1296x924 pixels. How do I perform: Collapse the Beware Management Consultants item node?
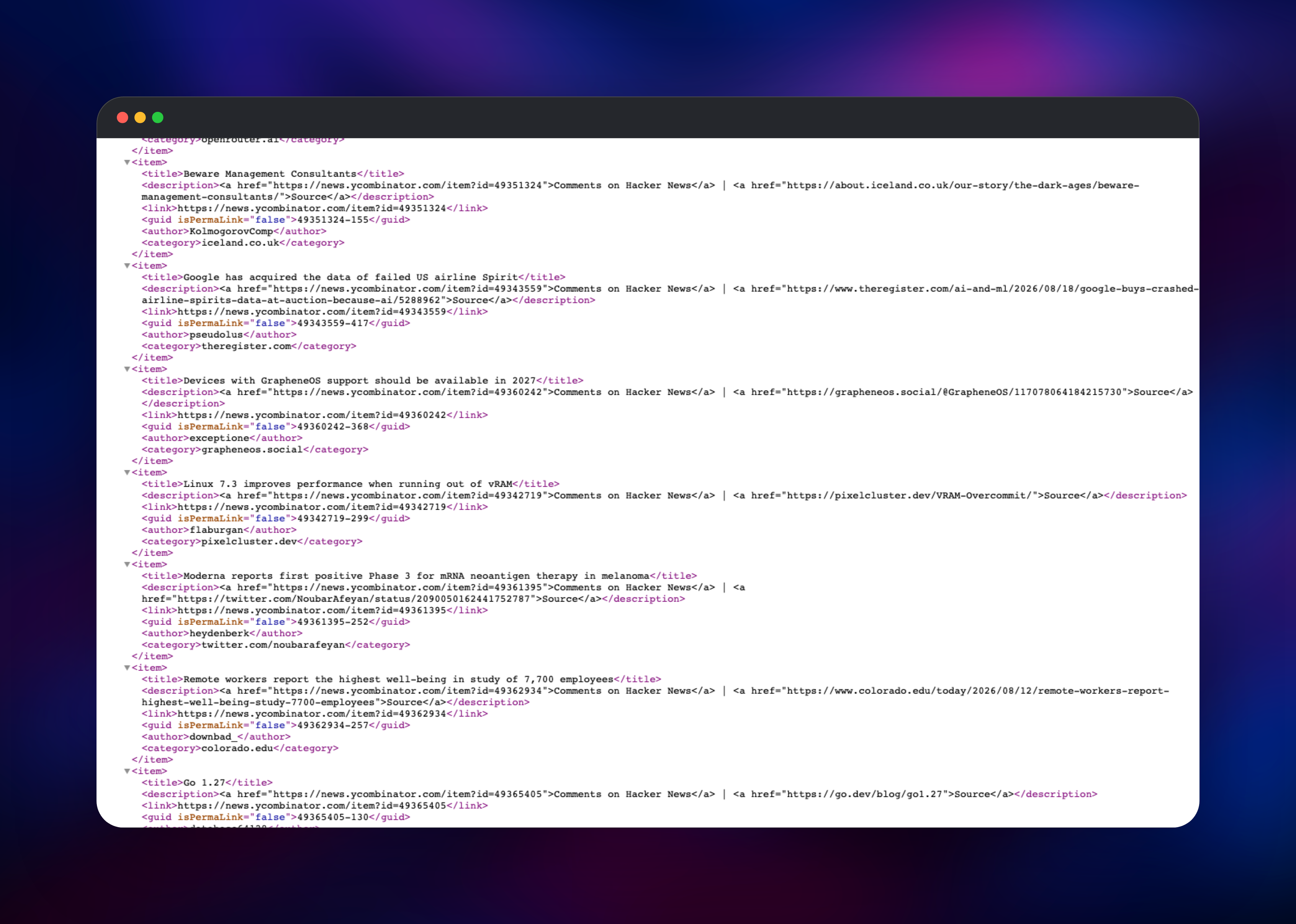point(127,162)
